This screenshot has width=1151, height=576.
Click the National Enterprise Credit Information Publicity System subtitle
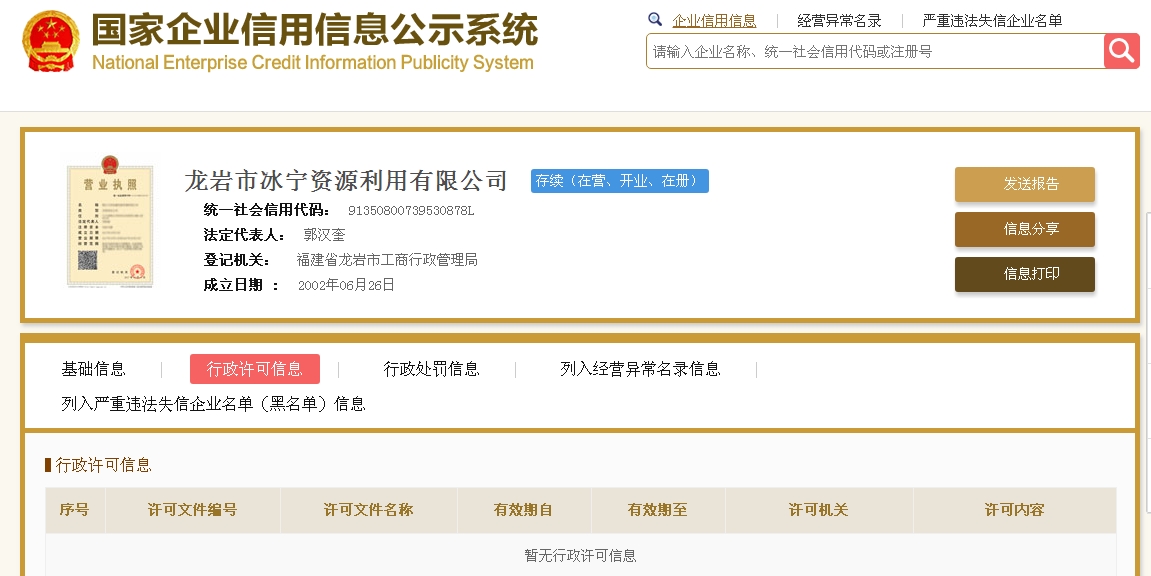(x=313, y=62)
